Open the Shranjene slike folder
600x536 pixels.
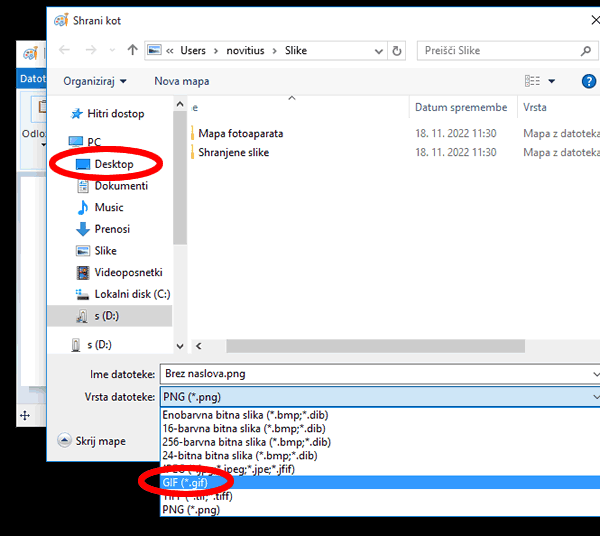pyautogui.click(x=233, y=152)
